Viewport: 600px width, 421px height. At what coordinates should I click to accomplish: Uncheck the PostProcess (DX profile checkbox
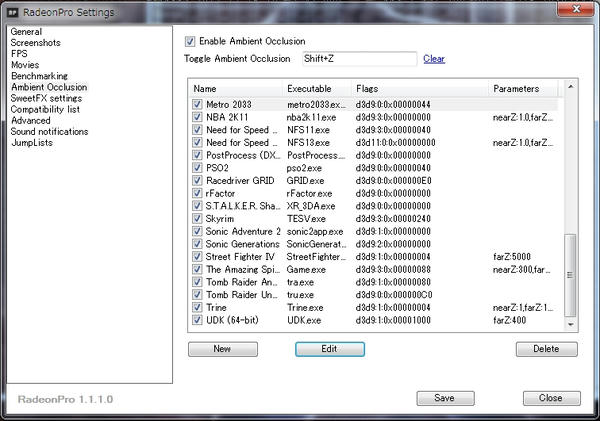coord(197,155)
